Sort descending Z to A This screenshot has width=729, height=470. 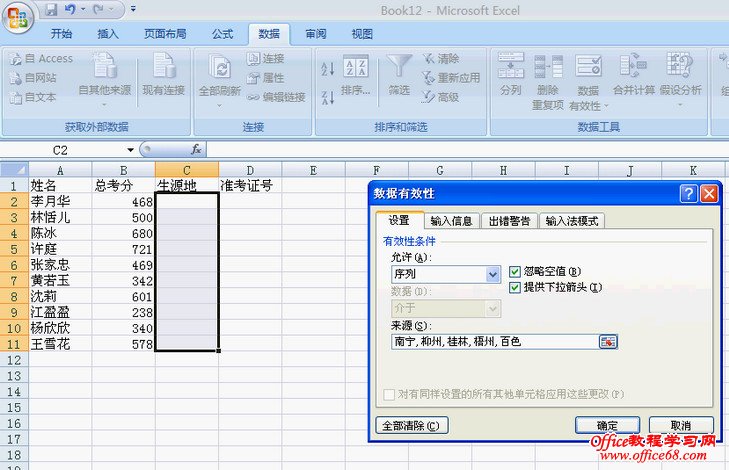coord(328,97)
